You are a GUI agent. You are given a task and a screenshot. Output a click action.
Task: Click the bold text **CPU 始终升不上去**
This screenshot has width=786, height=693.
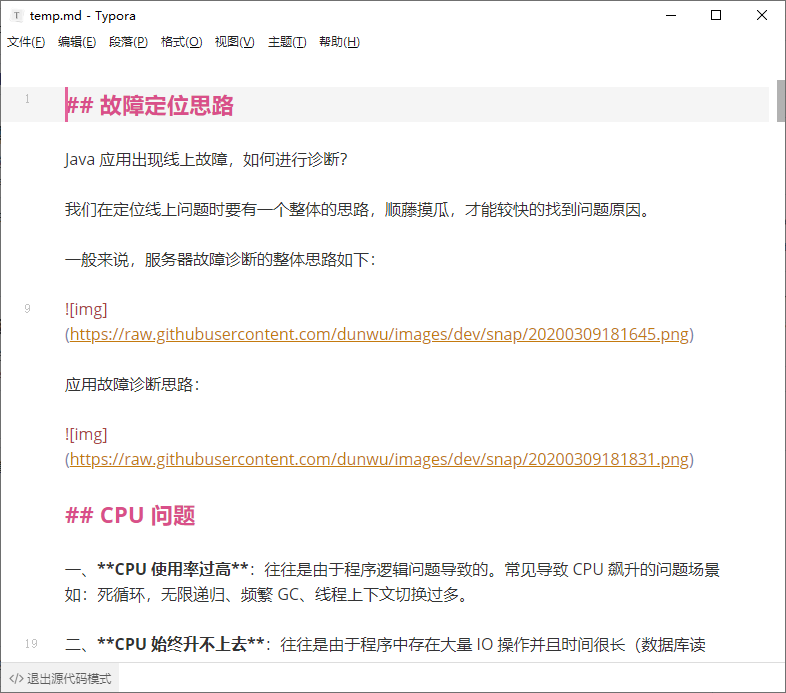(x=181, y=644)
